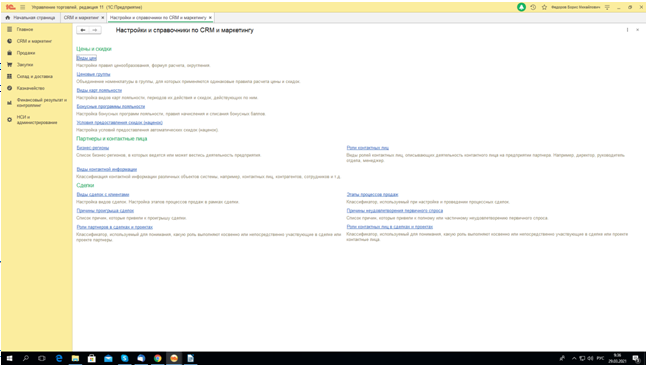Open favorites with the star icon
Viewport: 647px width, 366px height.
click(544, 7)
